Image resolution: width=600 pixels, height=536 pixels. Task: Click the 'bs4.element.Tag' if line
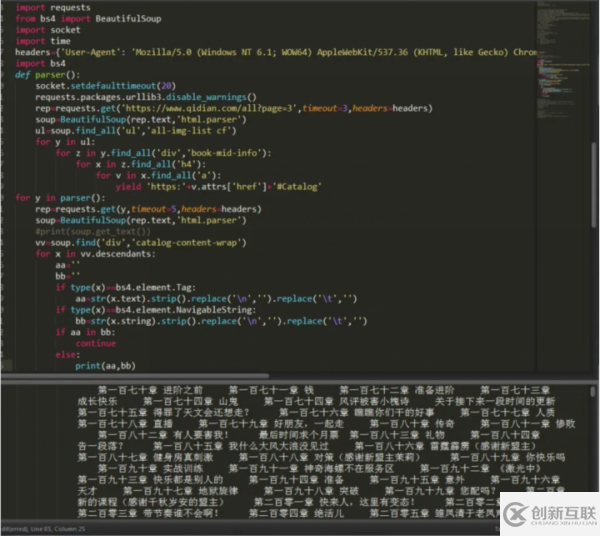126,288
